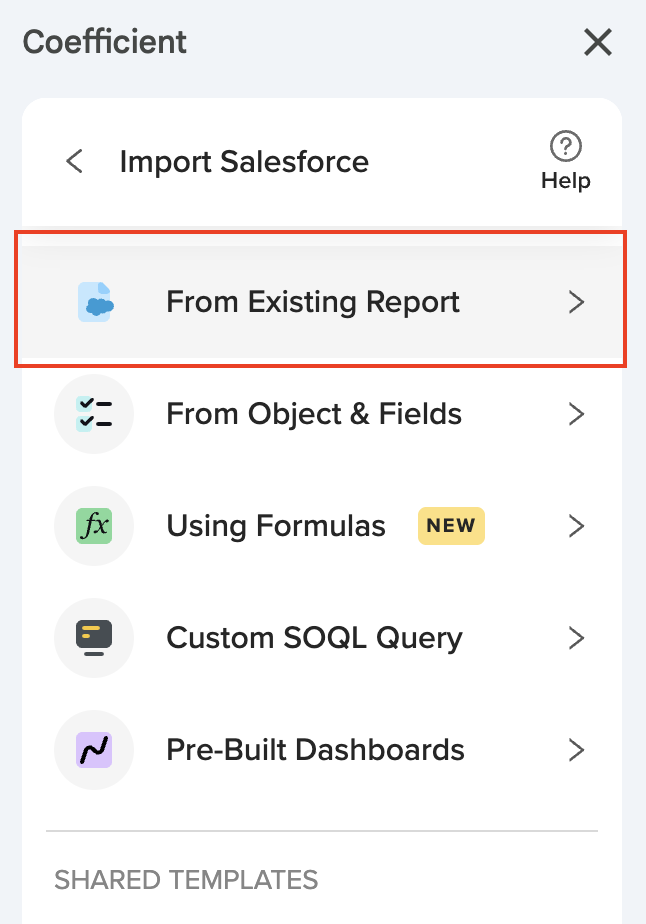
Task: Close the Coefficient sidebar panel
Action: pyautogui.click(x=598, y=42)
